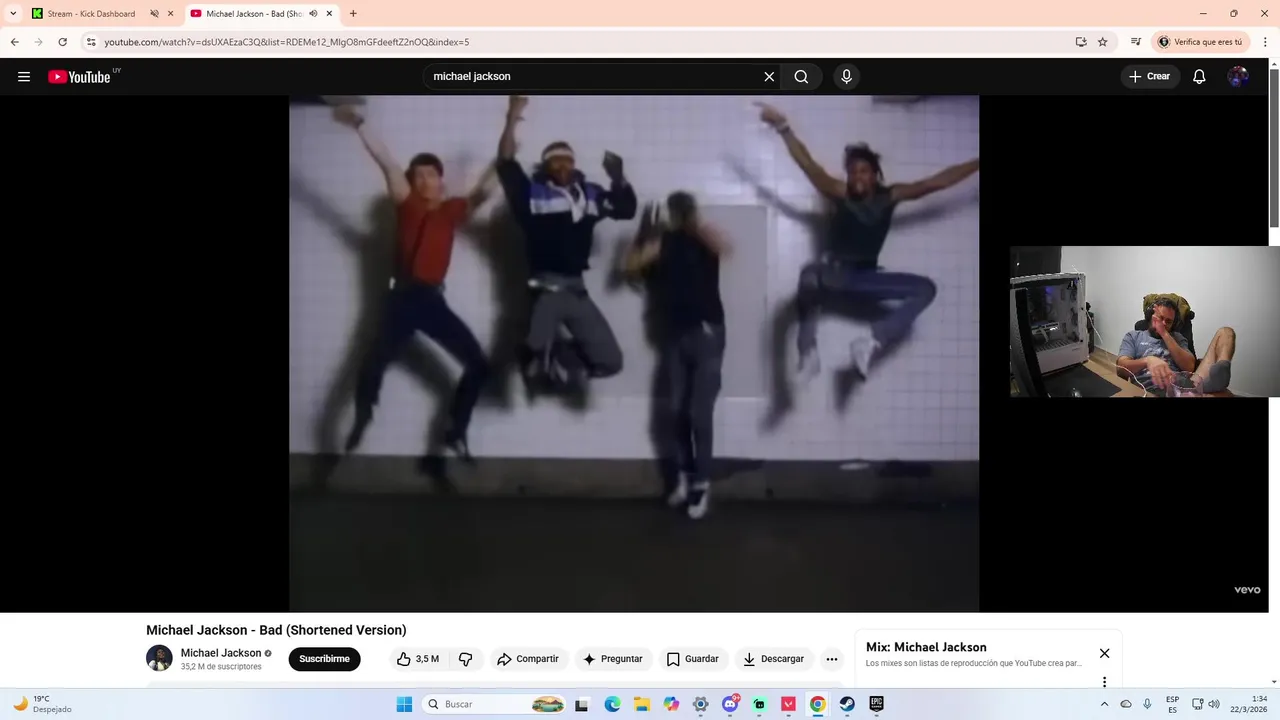The height and width of the screenshot is (720, 1280).
Task: Reload the page in Chrome
Action: 62,42
